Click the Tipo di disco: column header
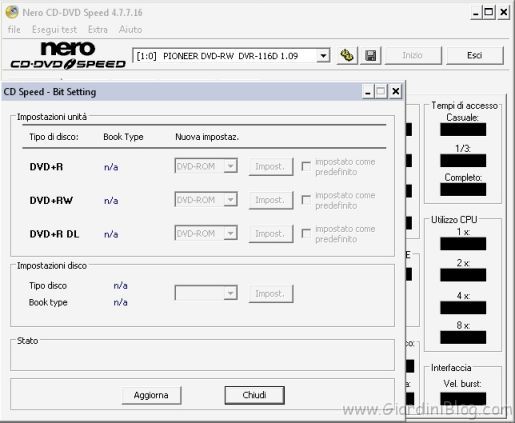The width and height of the screenshot is (515, 423). pyautogui.click(x=54, y=137)
